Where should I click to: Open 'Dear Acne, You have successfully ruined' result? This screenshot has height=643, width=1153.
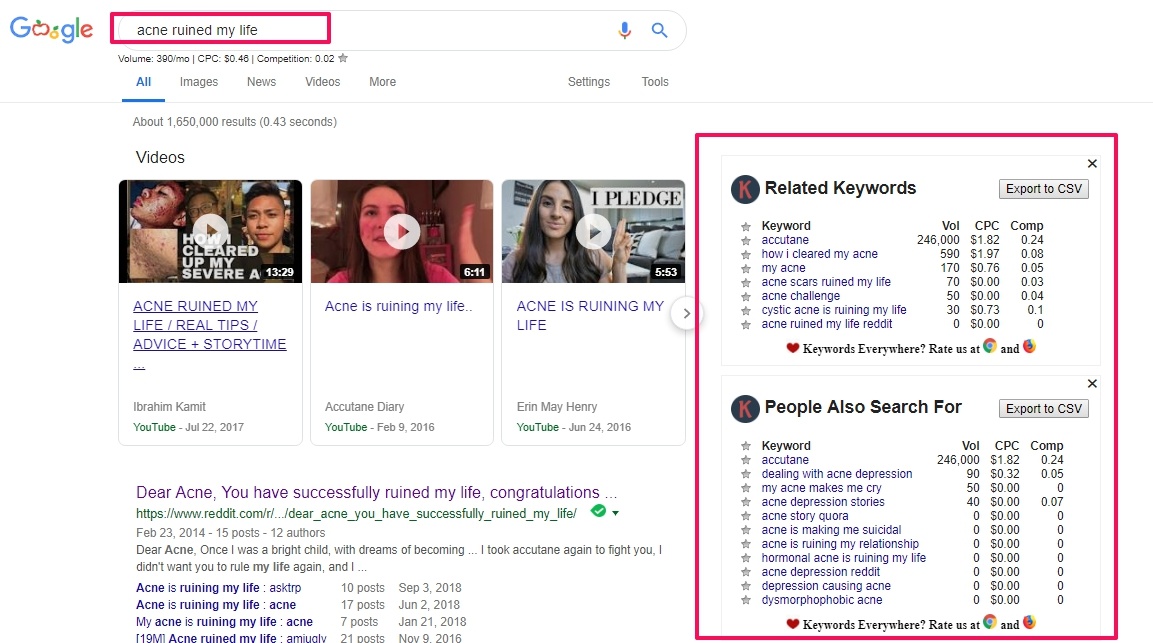tap(376, 492)
